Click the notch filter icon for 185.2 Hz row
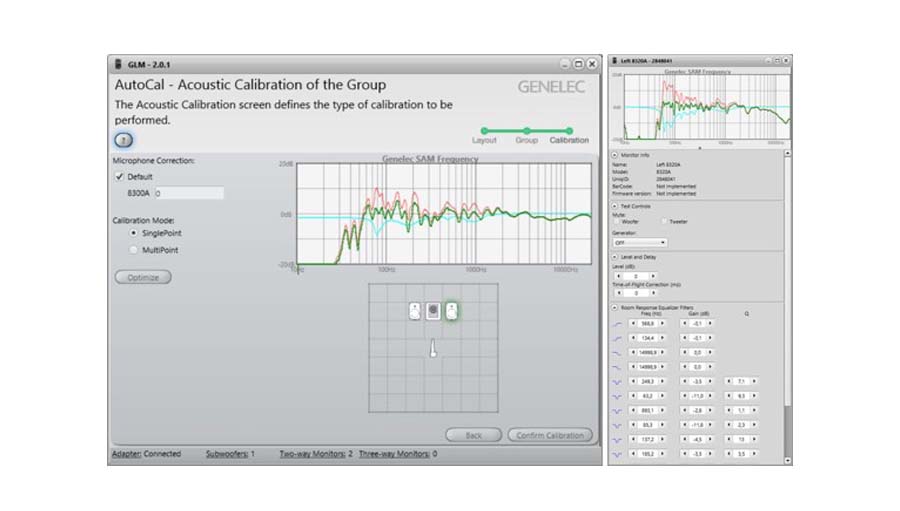 [618, 454]
